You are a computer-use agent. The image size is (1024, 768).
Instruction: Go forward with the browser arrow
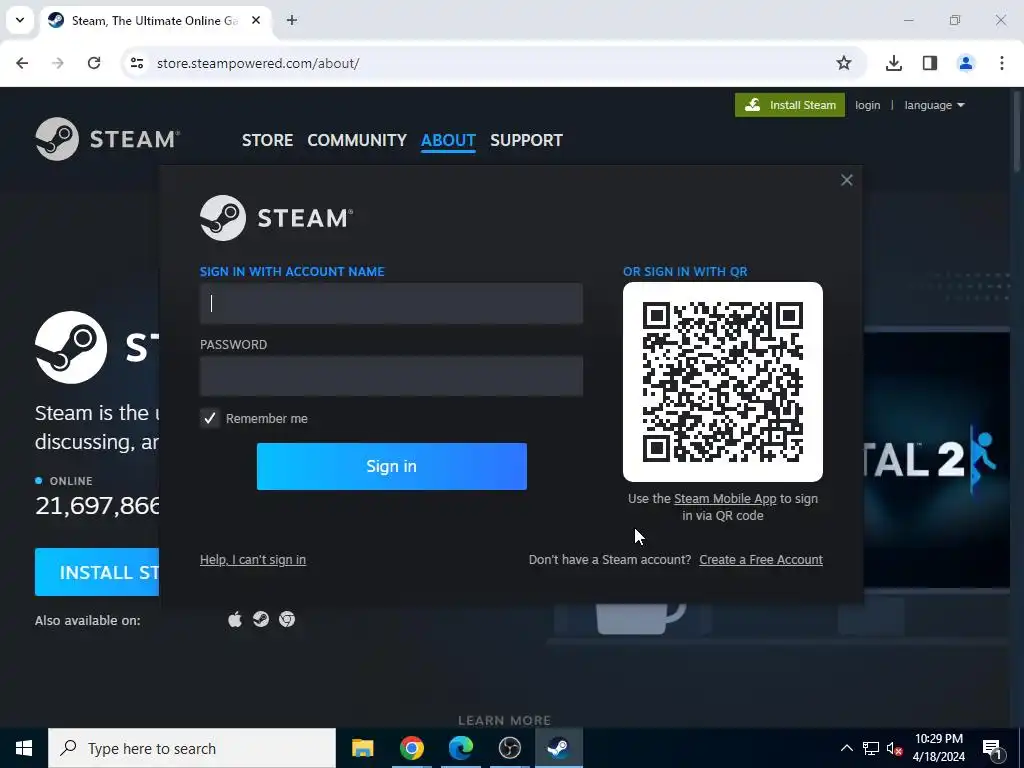58,63
